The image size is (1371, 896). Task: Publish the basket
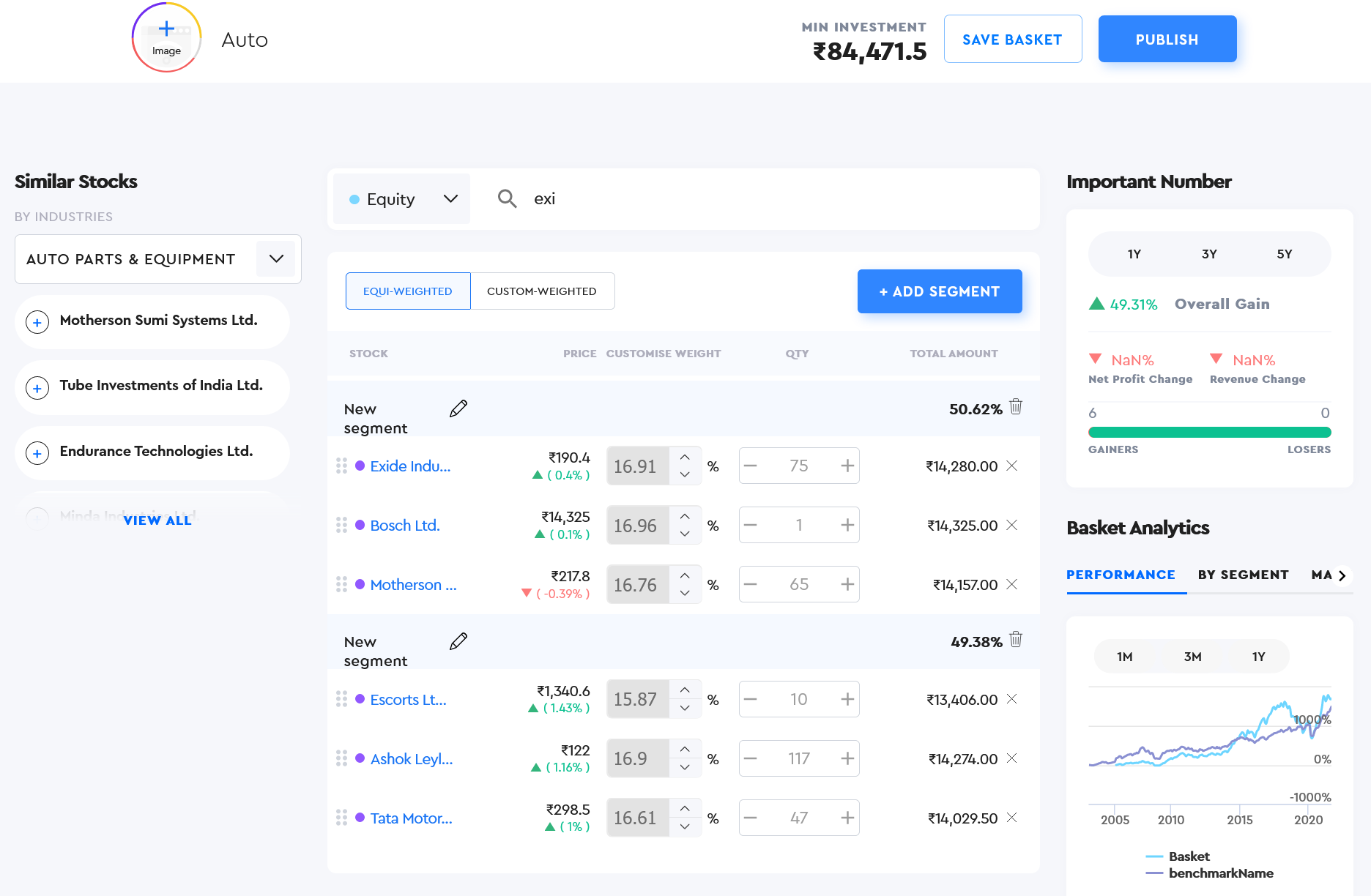tap(1167, 39)
